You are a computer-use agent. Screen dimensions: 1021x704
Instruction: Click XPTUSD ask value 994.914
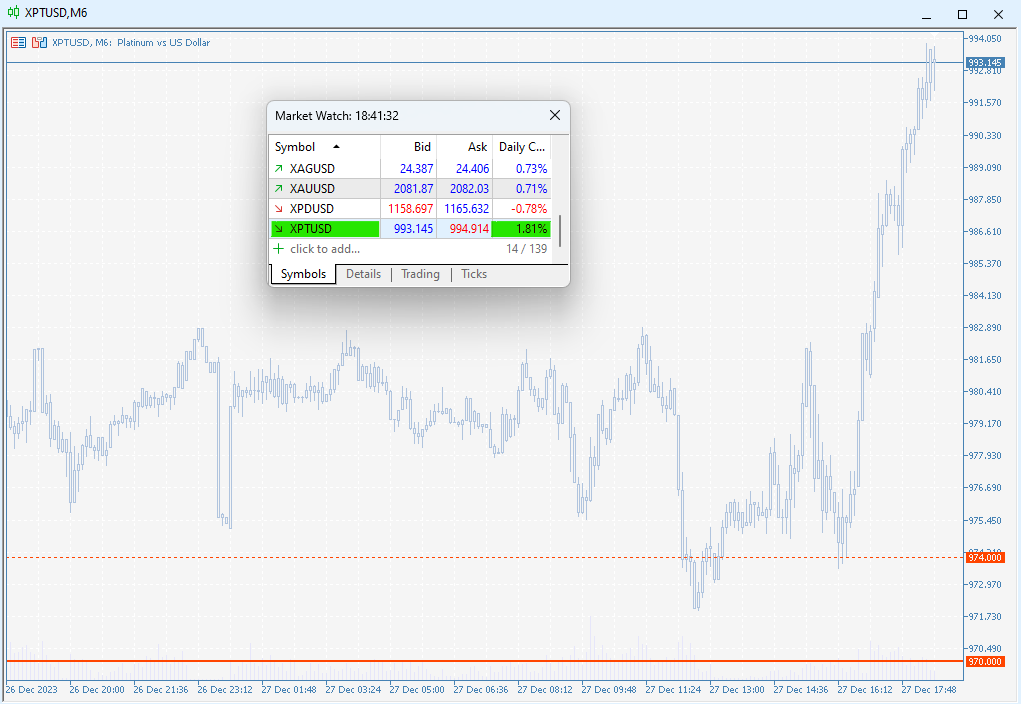click(469, 229)
